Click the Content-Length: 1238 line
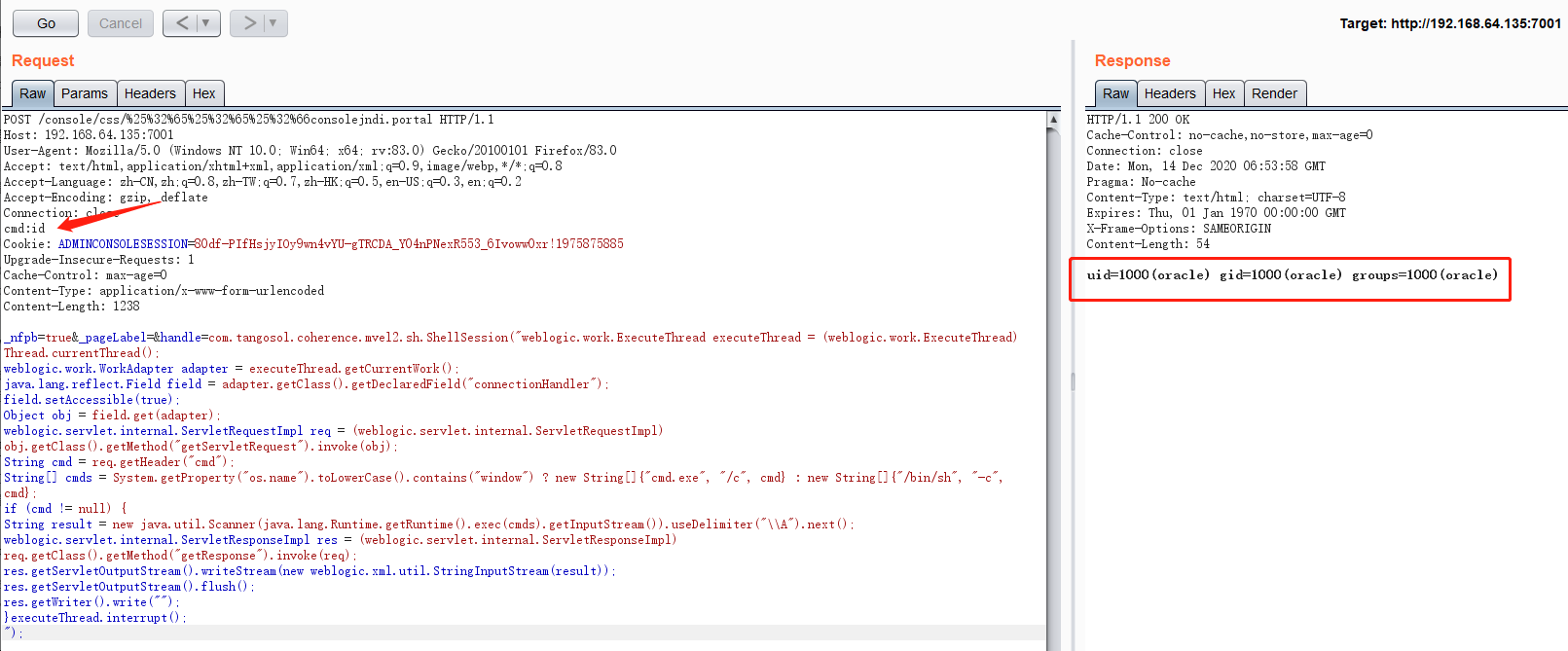Viewport: 1568px width, 651px height. point(71,307)
